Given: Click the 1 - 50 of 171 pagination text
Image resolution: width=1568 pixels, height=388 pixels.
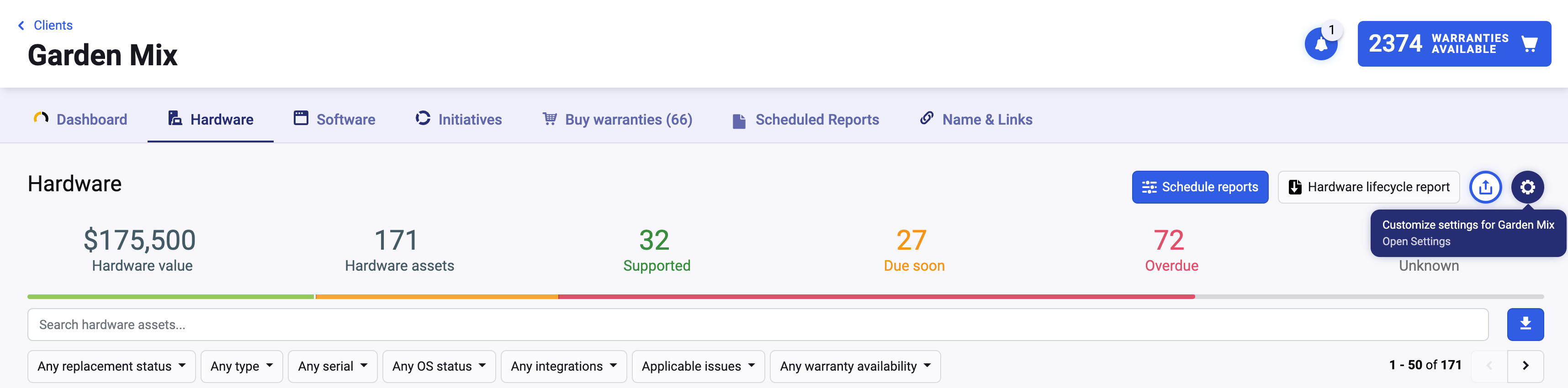Looking at the screenshot, I should (1425, 365).
